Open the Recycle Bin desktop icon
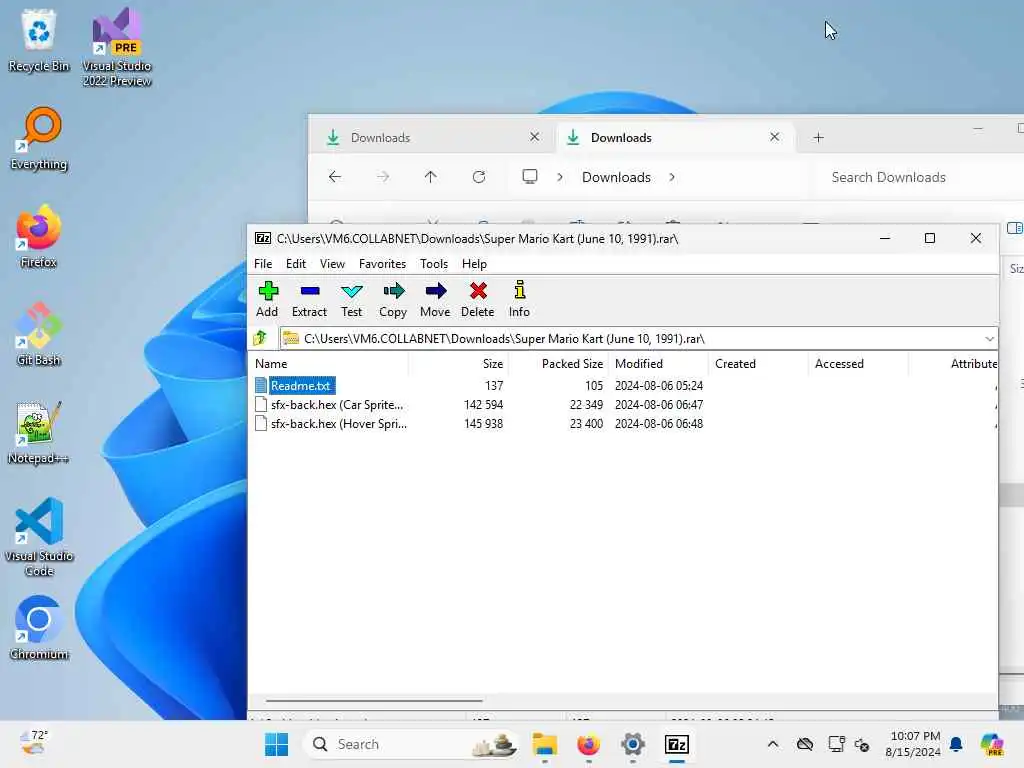Screen dimensions: 1024x768 pyautogui.click(x=39, y=40)
